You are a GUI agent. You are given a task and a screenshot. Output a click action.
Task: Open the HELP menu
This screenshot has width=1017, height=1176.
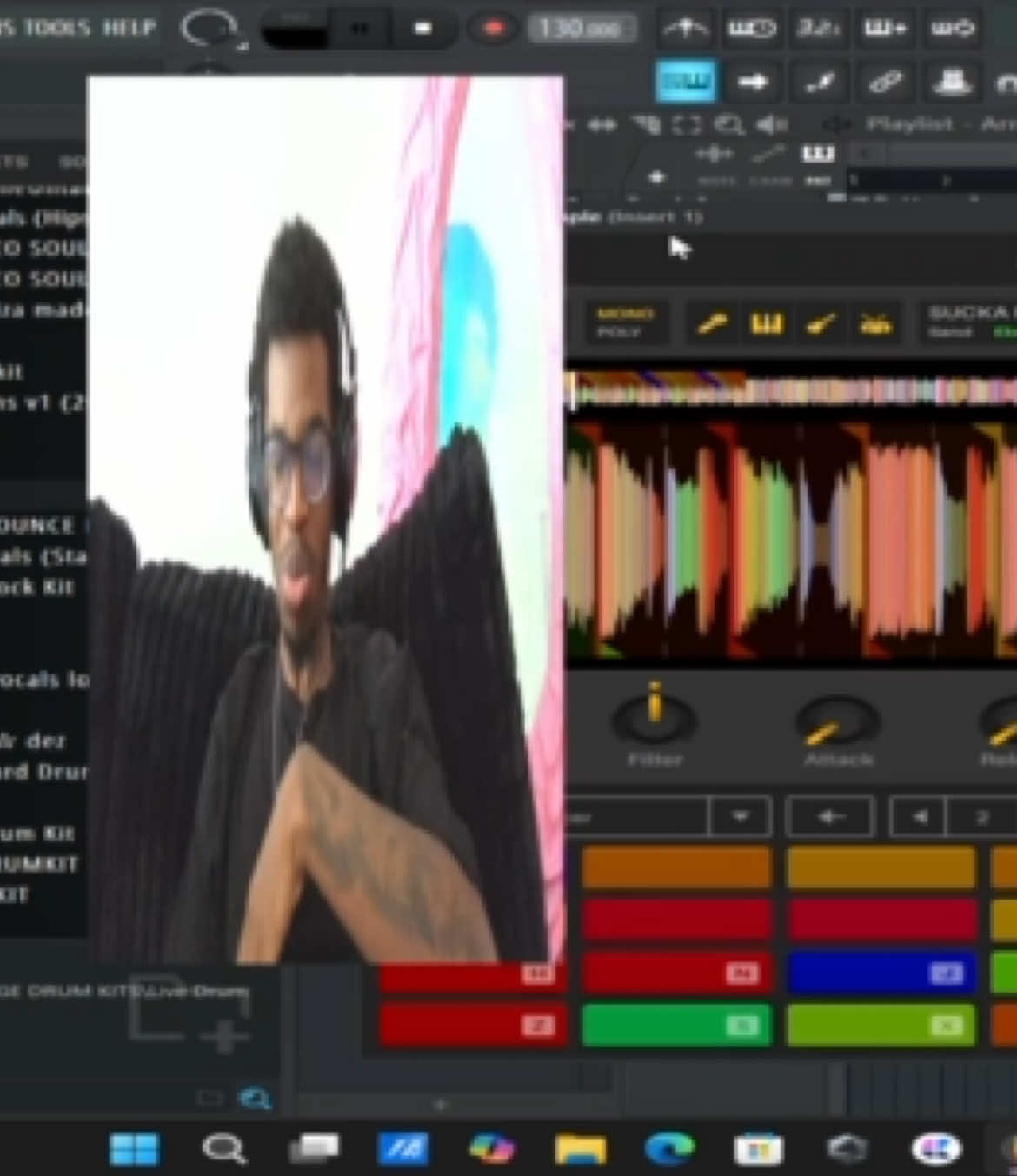point(130,27)
